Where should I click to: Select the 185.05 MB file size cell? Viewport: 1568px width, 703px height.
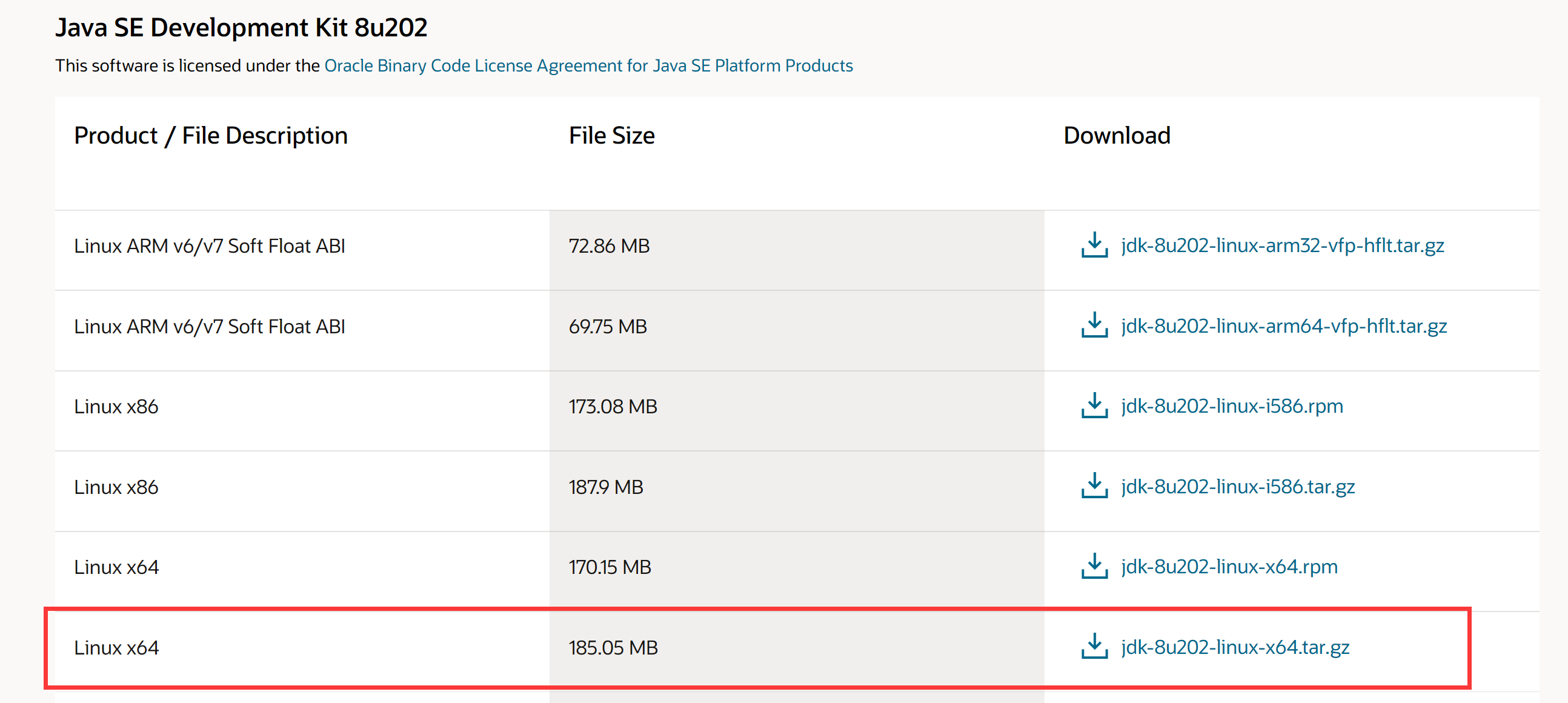tap(613, 648)
